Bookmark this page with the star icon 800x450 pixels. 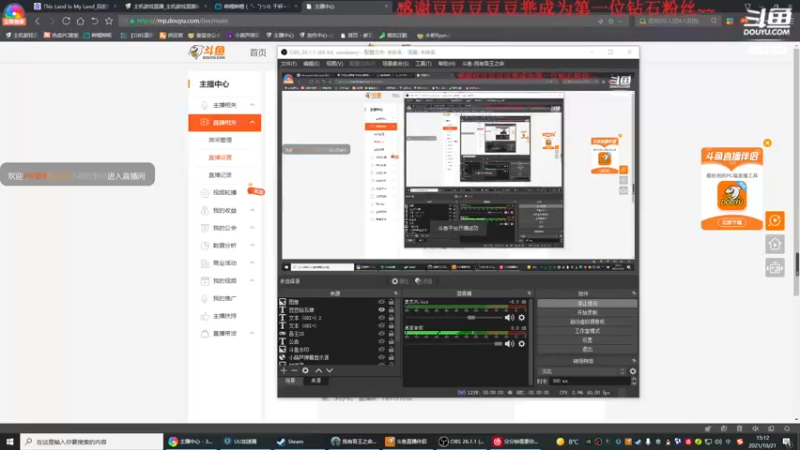[x=109, y=21]
